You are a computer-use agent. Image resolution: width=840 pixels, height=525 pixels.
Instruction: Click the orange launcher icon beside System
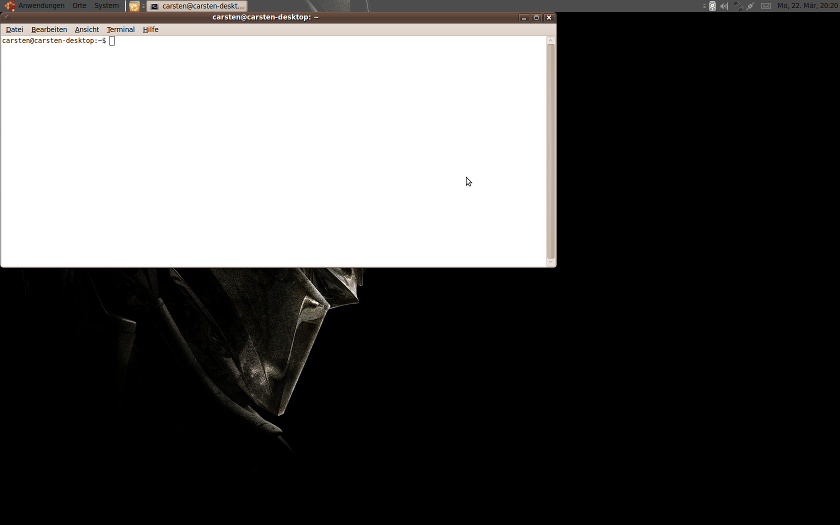tap(134, 6)
